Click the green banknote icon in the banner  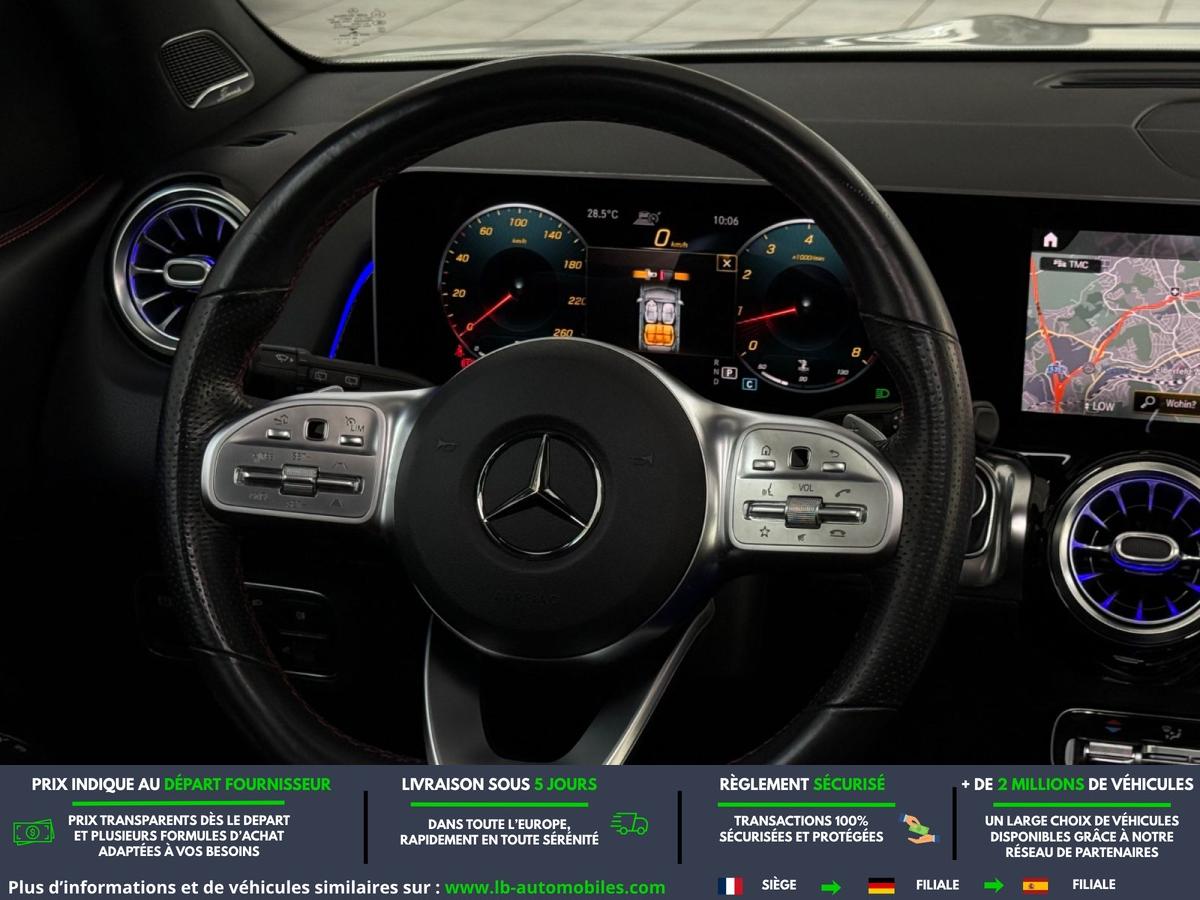click(34, 831)
